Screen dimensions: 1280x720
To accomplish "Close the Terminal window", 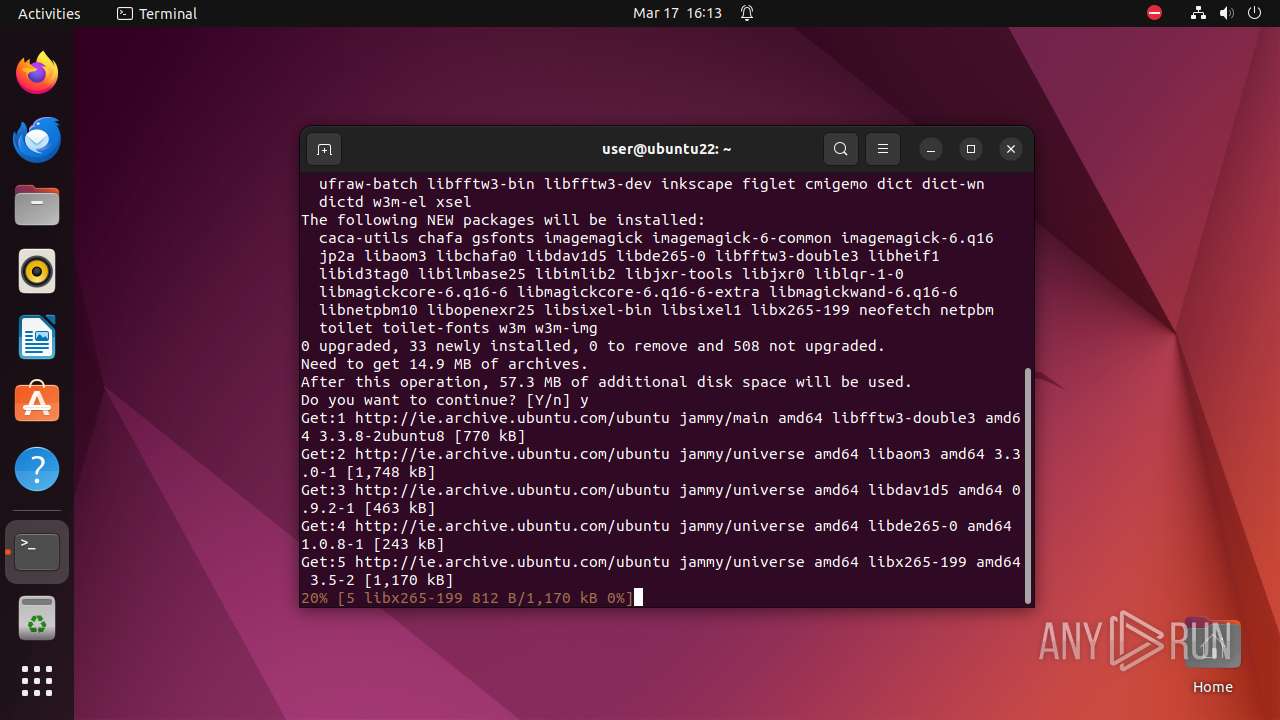I will 1011,149.
